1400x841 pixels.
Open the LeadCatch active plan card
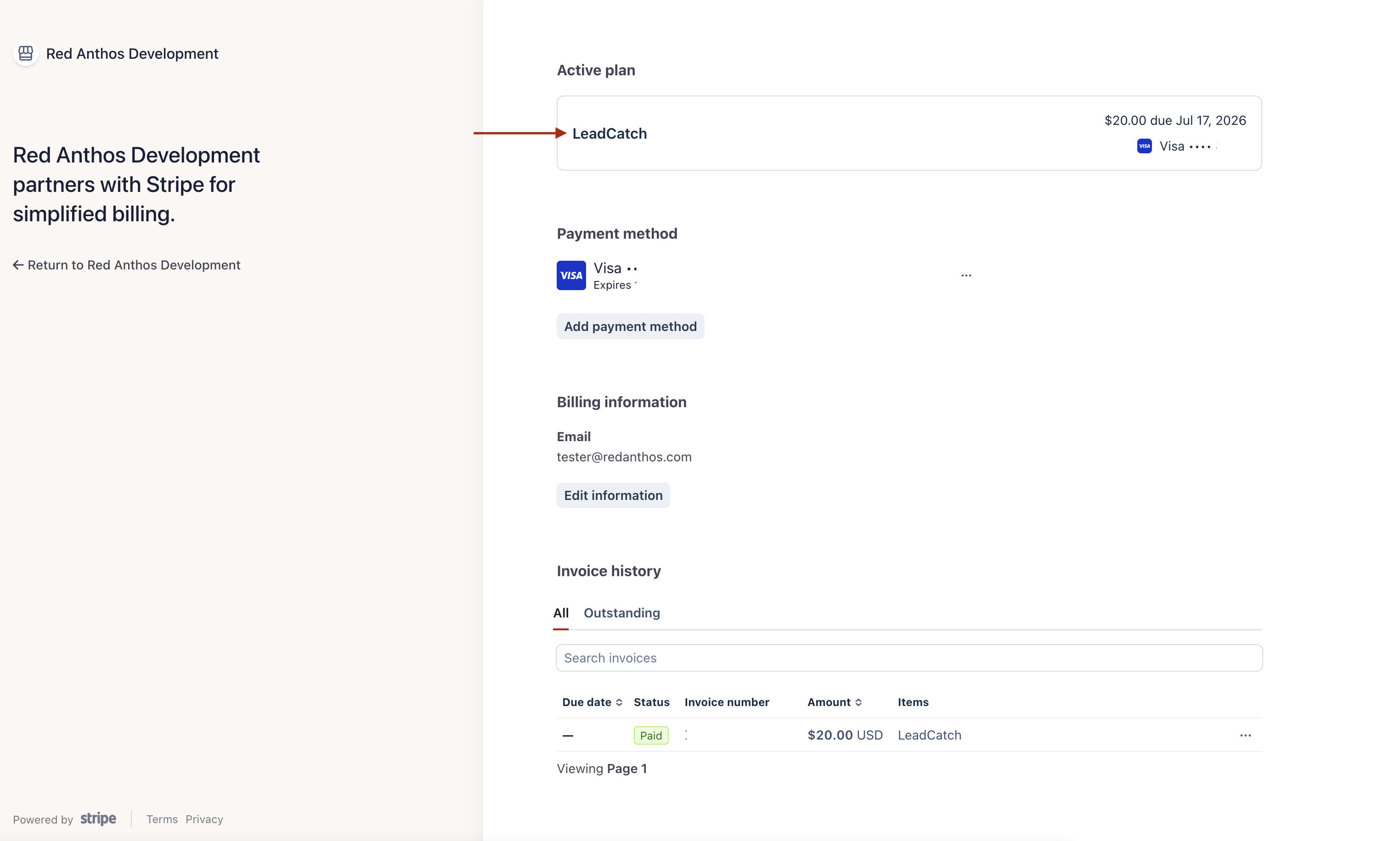pos(909,133)
